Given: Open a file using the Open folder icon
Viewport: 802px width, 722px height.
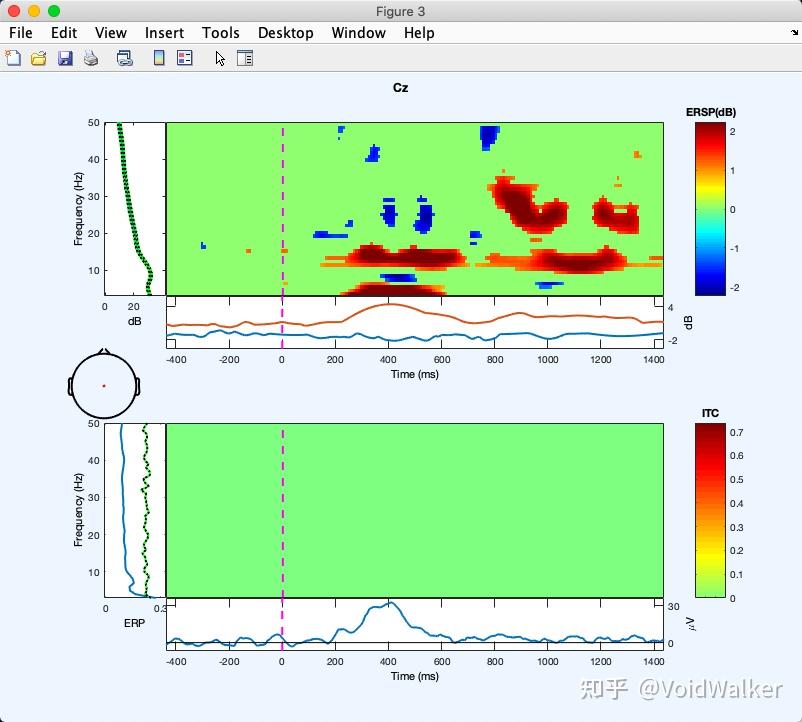Looking at the screenshot, I should click(x=39, y=58).
